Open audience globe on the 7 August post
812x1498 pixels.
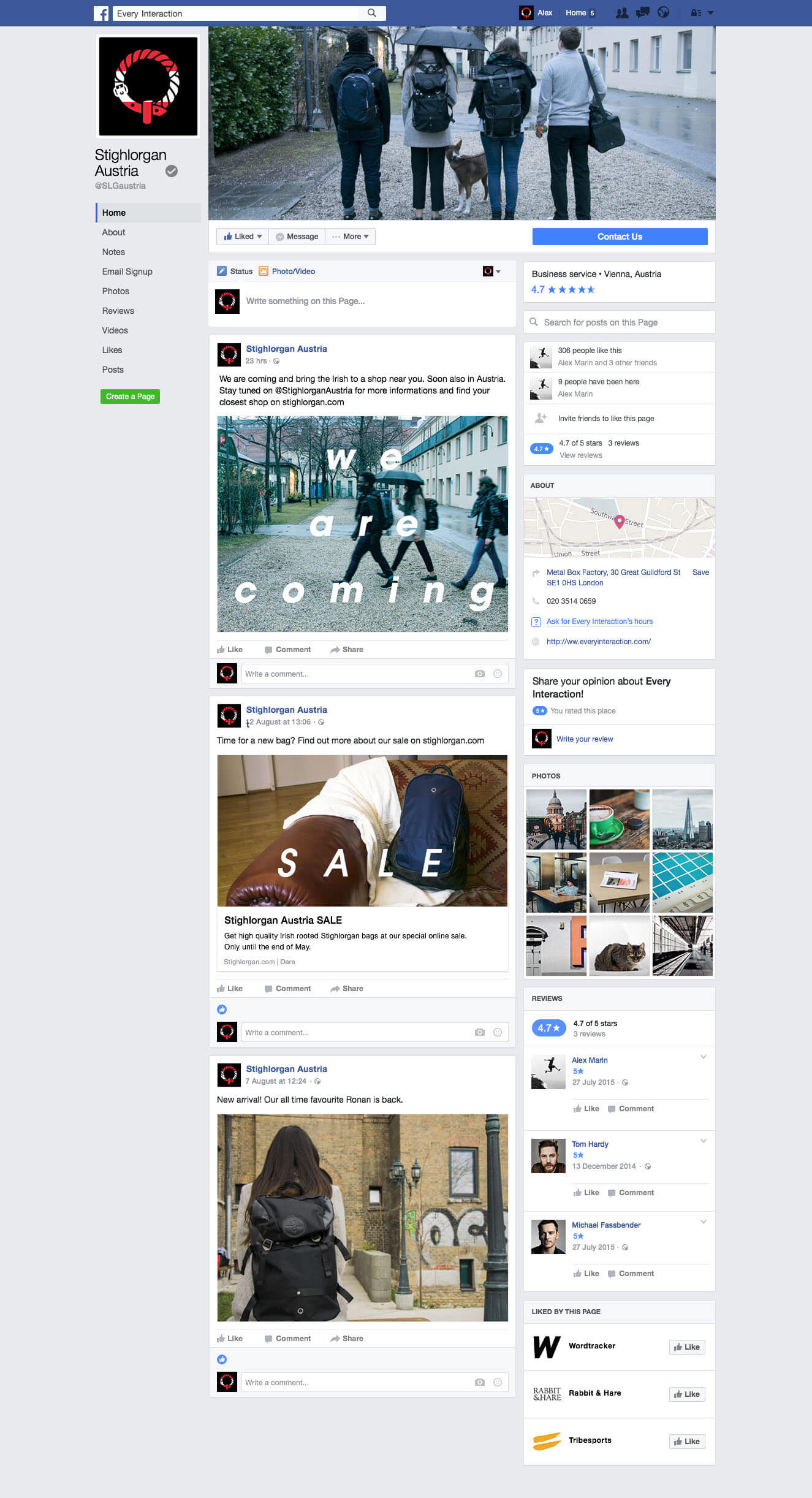(317, 1082)
